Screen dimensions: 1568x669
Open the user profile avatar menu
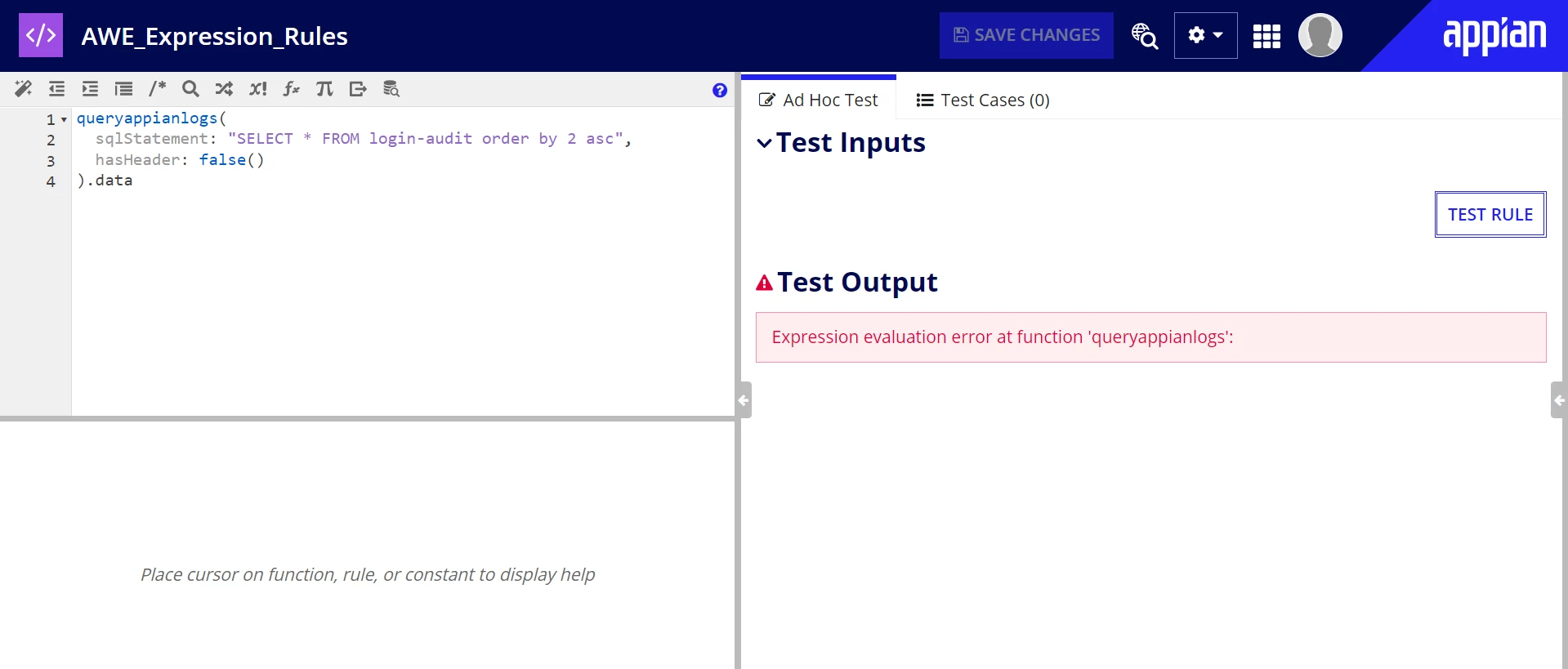click(1320, 35)
